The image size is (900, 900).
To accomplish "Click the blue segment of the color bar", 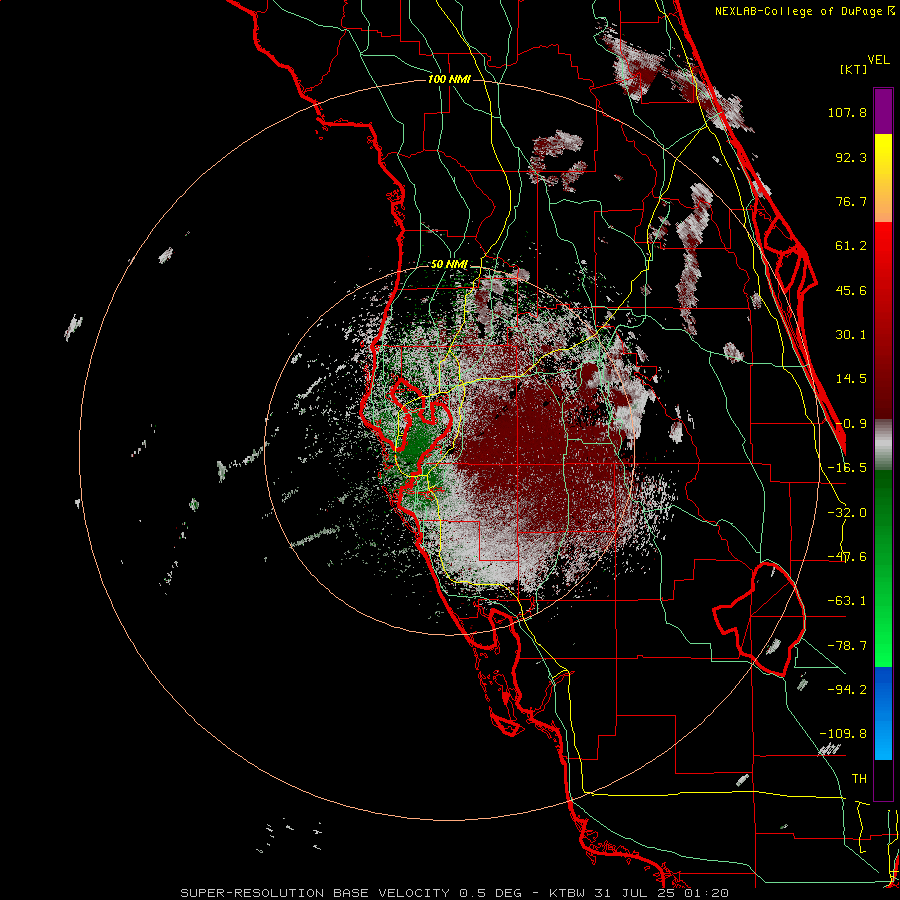I will 883,713.
